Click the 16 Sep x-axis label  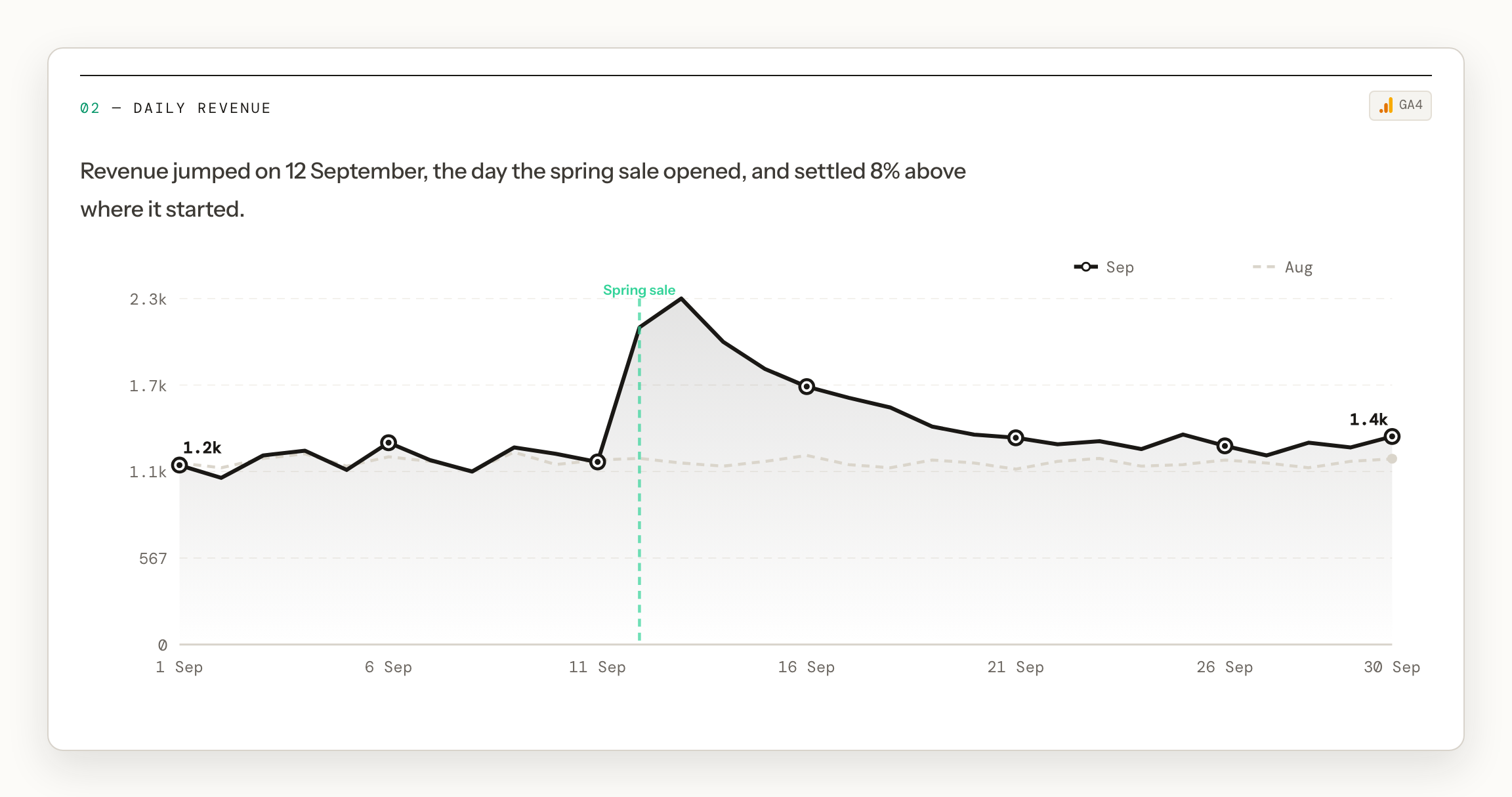click(807, 667)
